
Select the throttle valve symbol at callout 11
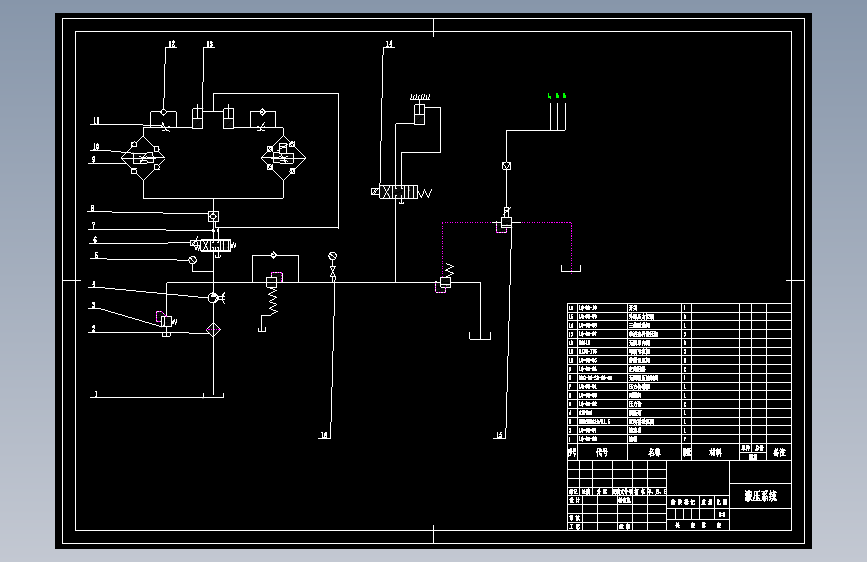point(165,128)
